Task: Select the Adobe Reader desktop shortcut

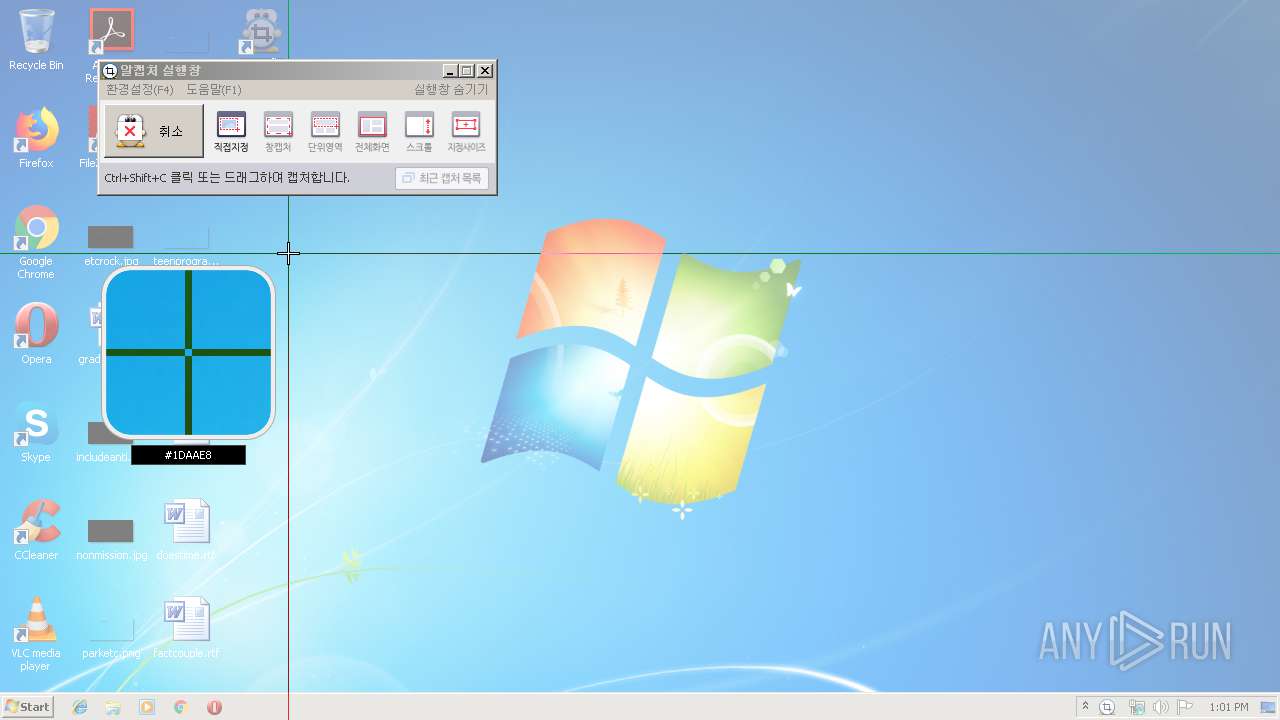Action: [x=111, y=32]
